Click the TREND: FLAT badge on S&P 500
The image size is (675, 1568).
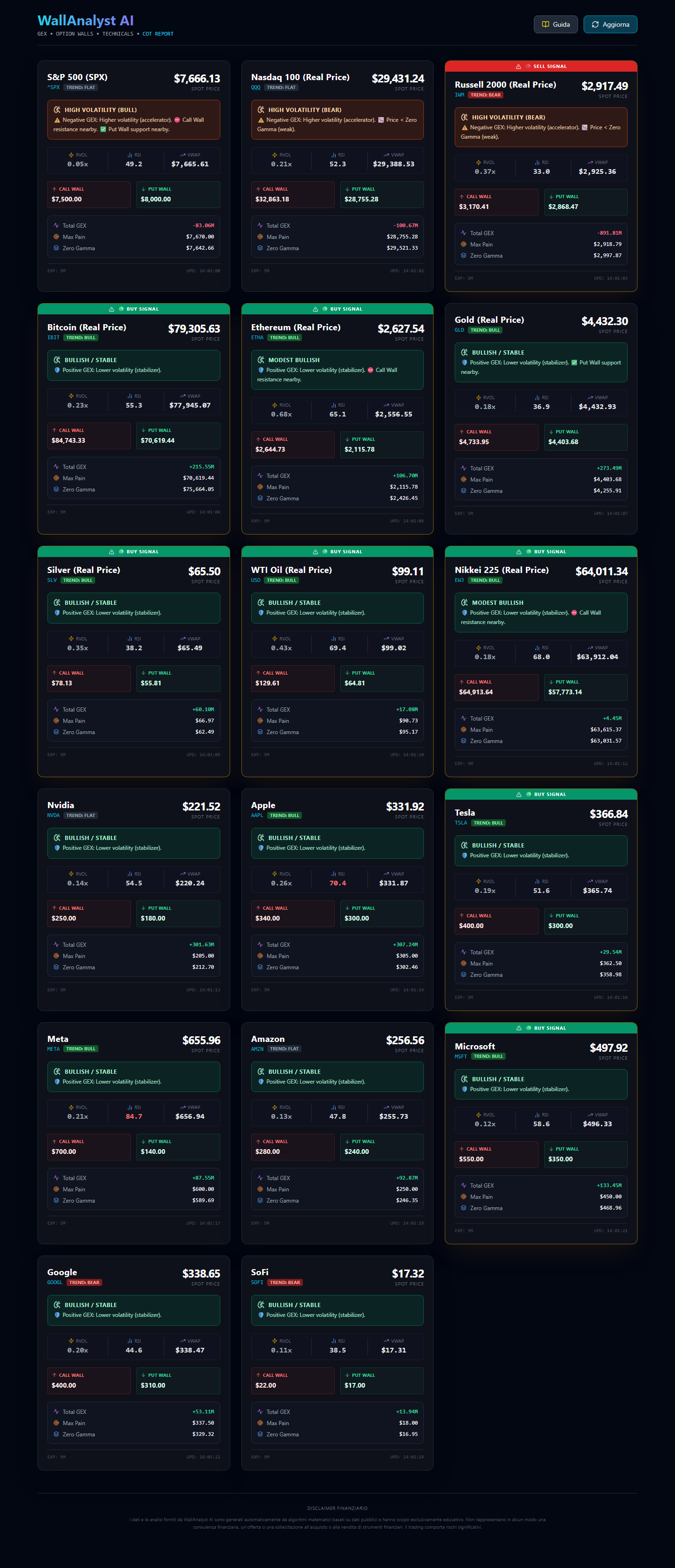click(81, 88)
